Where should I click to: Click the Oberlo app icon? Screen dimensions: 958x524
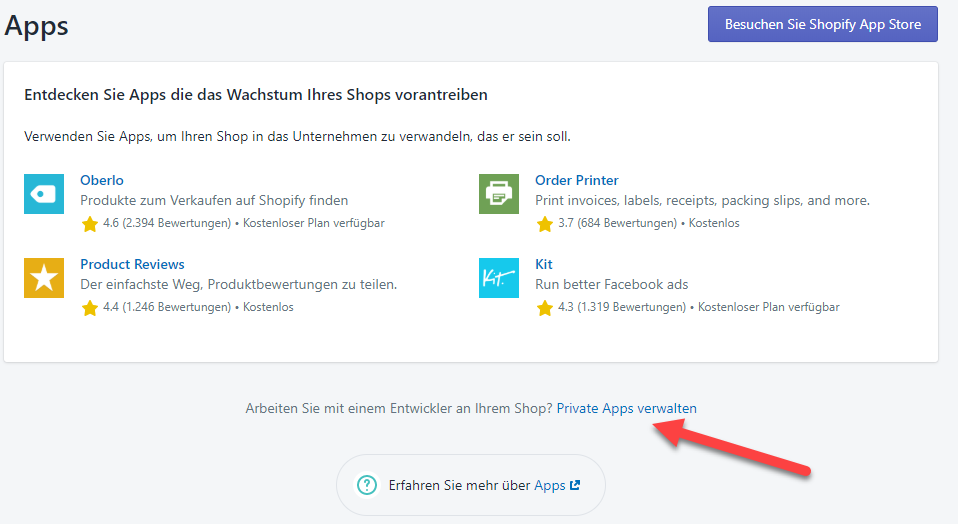(44, 194)
